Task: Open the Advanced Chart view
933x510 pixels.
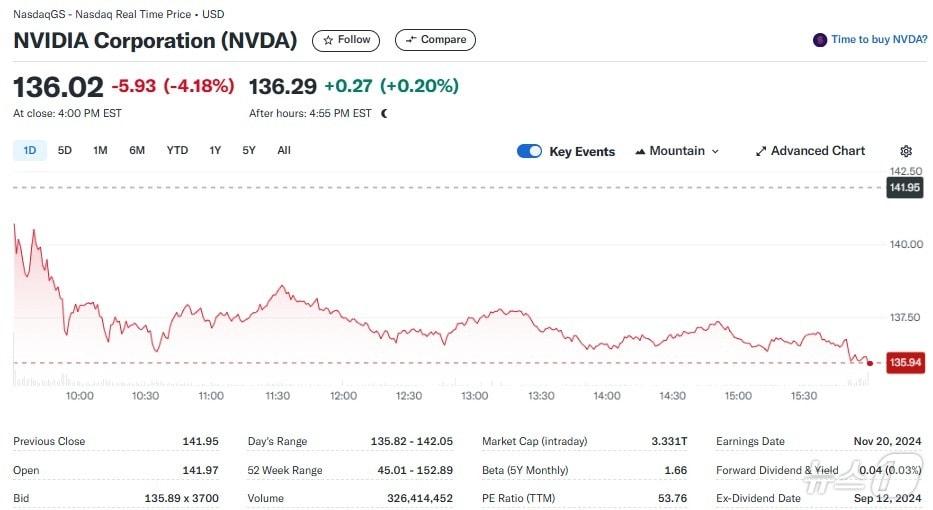Action: pyautogui.click(x=810, y=151)
